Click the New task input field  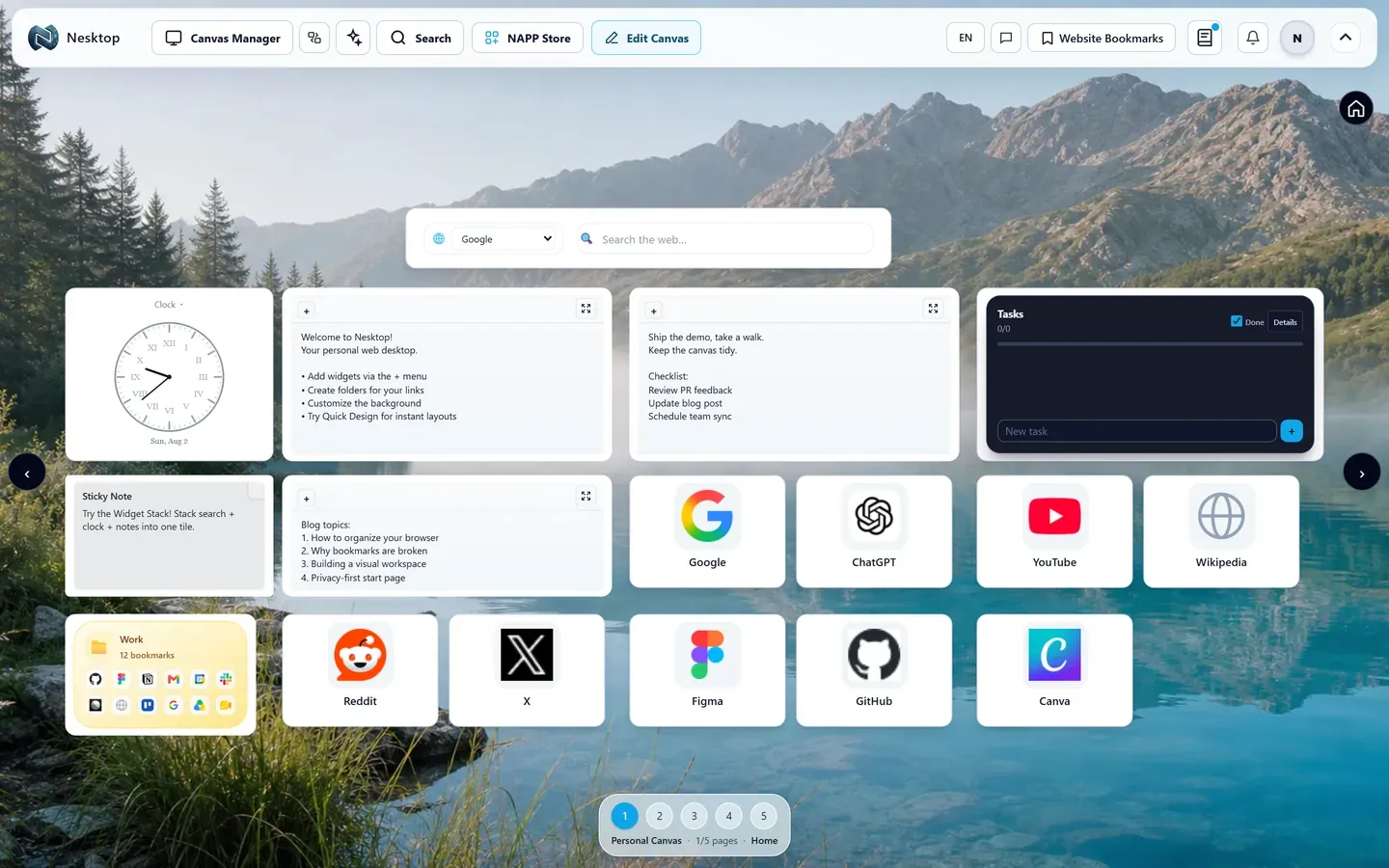tap(1136, 431)
